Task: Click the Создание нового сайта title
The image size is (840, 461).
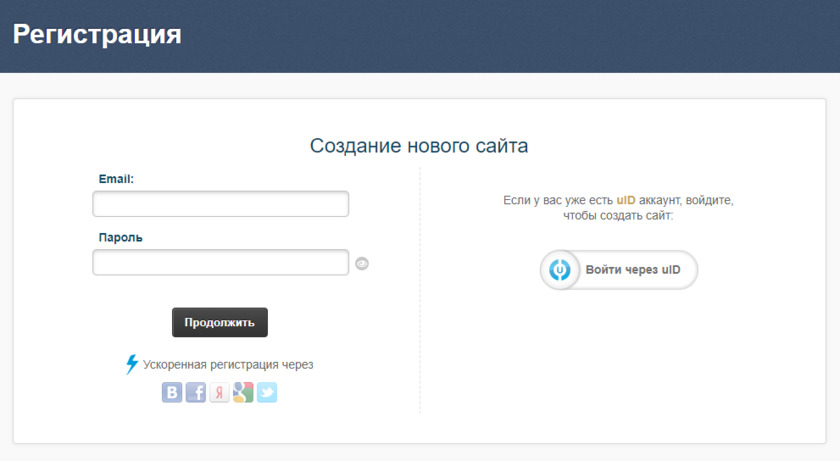Action: pyautogui.click(x=419, y=146)
